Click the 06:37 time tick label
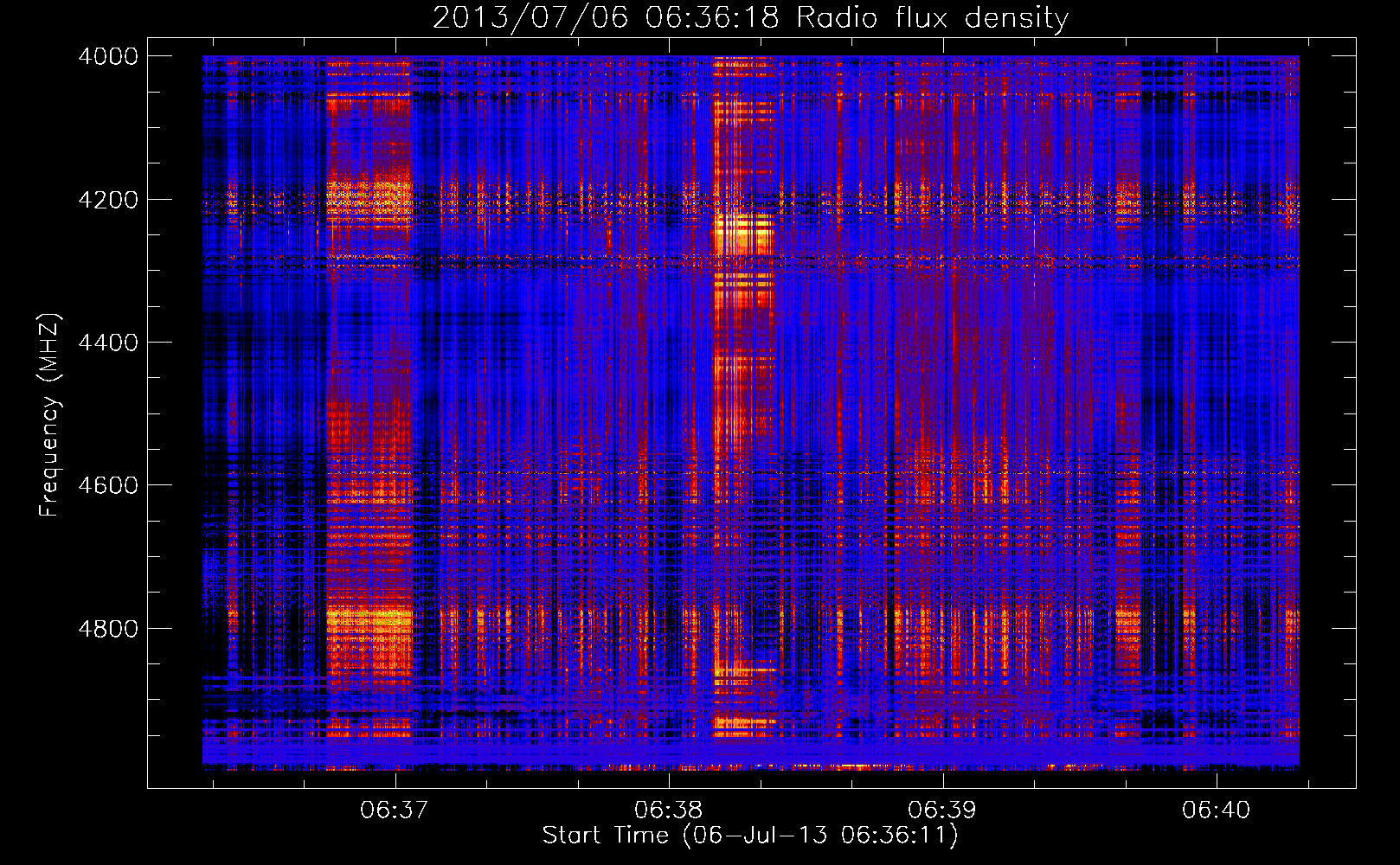The image size is (1400, 865). coord(395,810)
